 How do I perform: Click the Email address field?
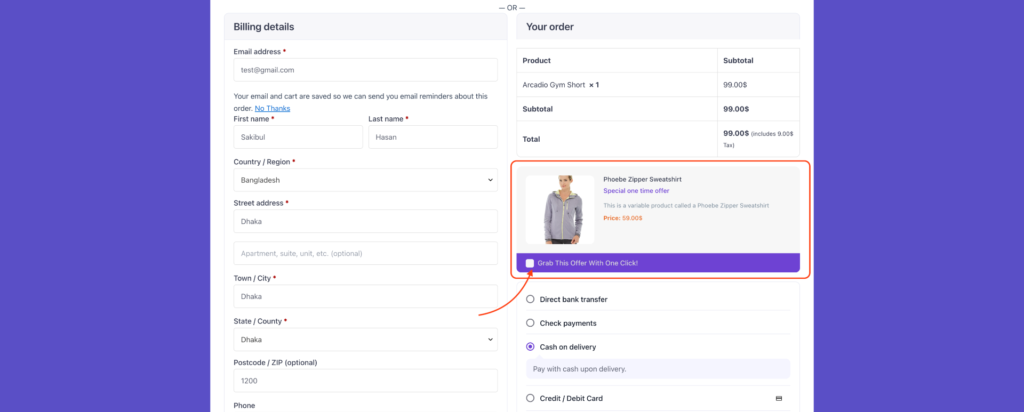click(x=365, y=70)
